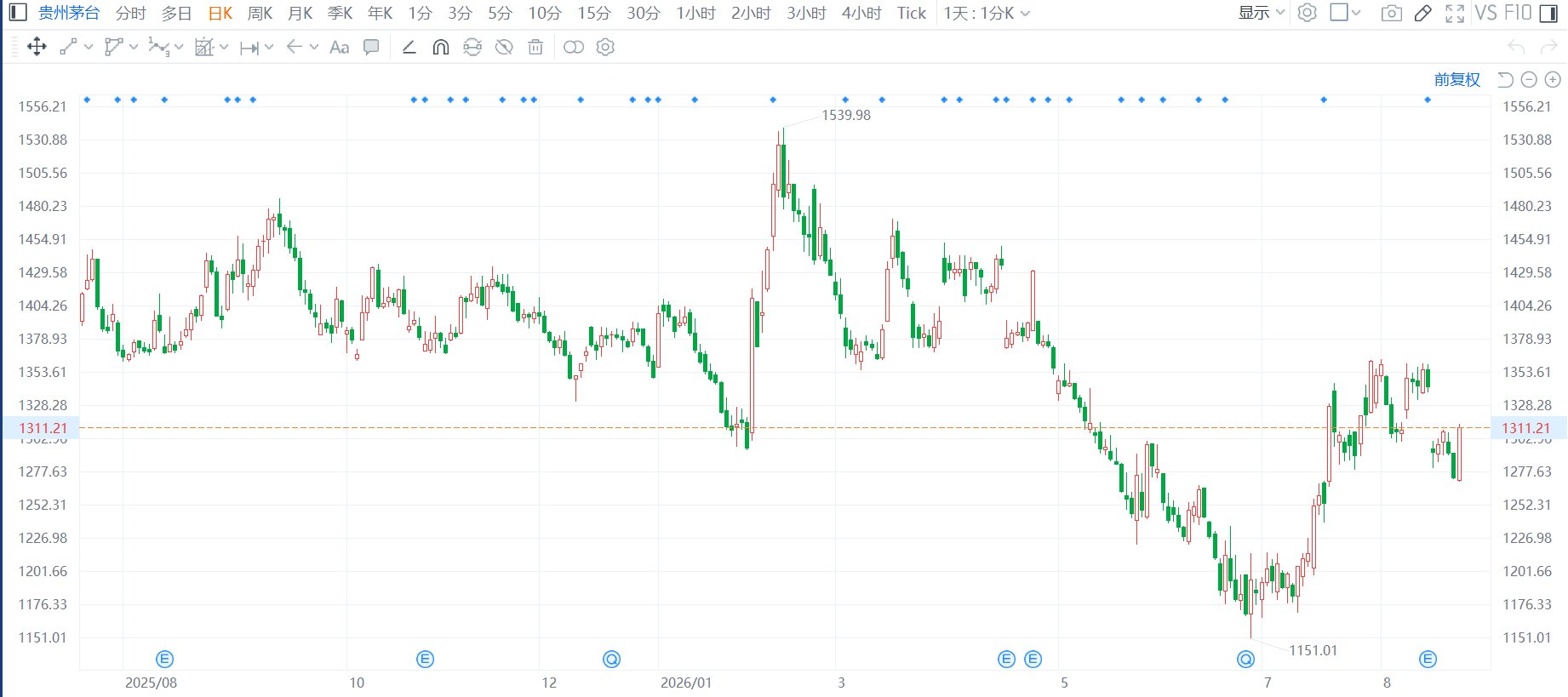
Task: Pick the freehand pencil drawing tool
Action: [409, 47]
